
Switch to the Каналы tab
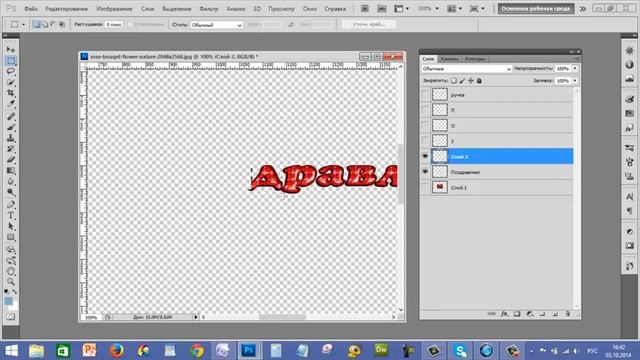coord(449,59)
